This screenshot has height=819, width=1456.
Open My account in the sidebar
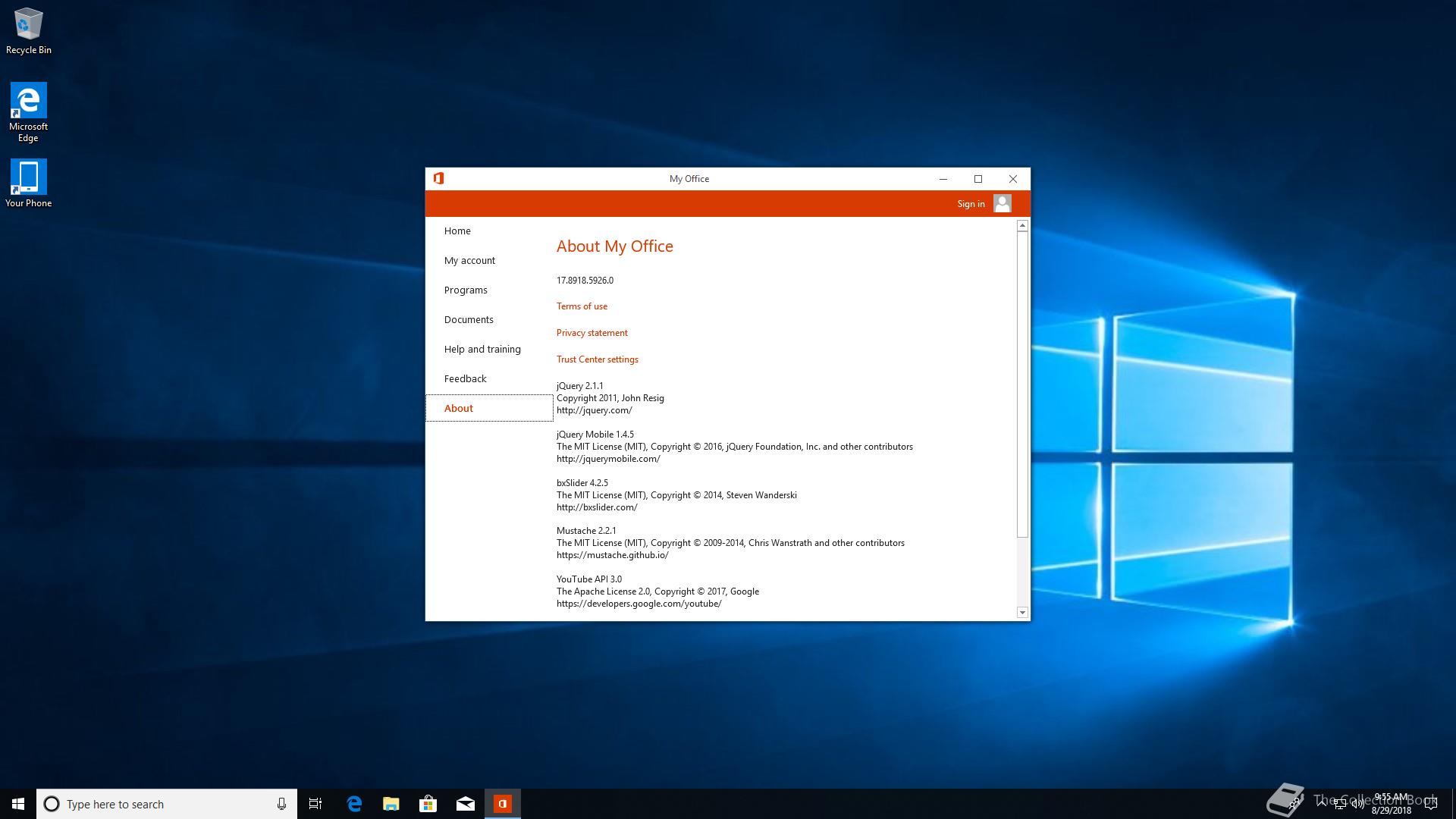489,260
